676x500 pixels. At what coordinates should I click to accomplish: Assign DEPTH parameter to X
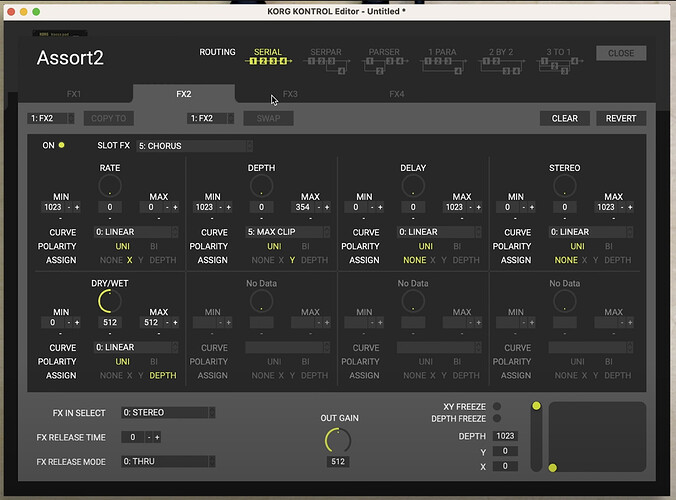(x=281, y=260)
